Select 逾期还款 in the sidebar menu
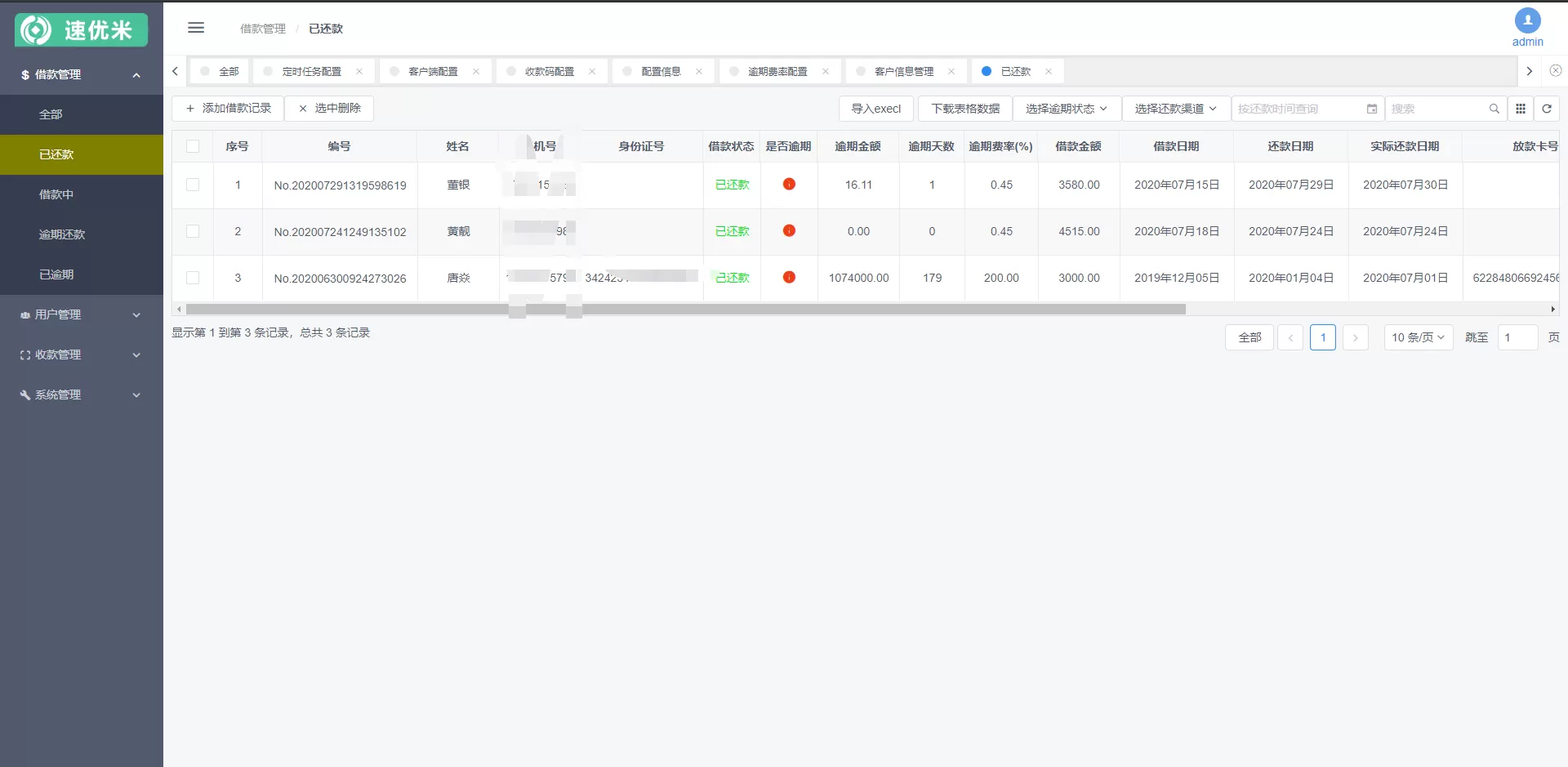1568x767 pixels. [x=62, y=234]
